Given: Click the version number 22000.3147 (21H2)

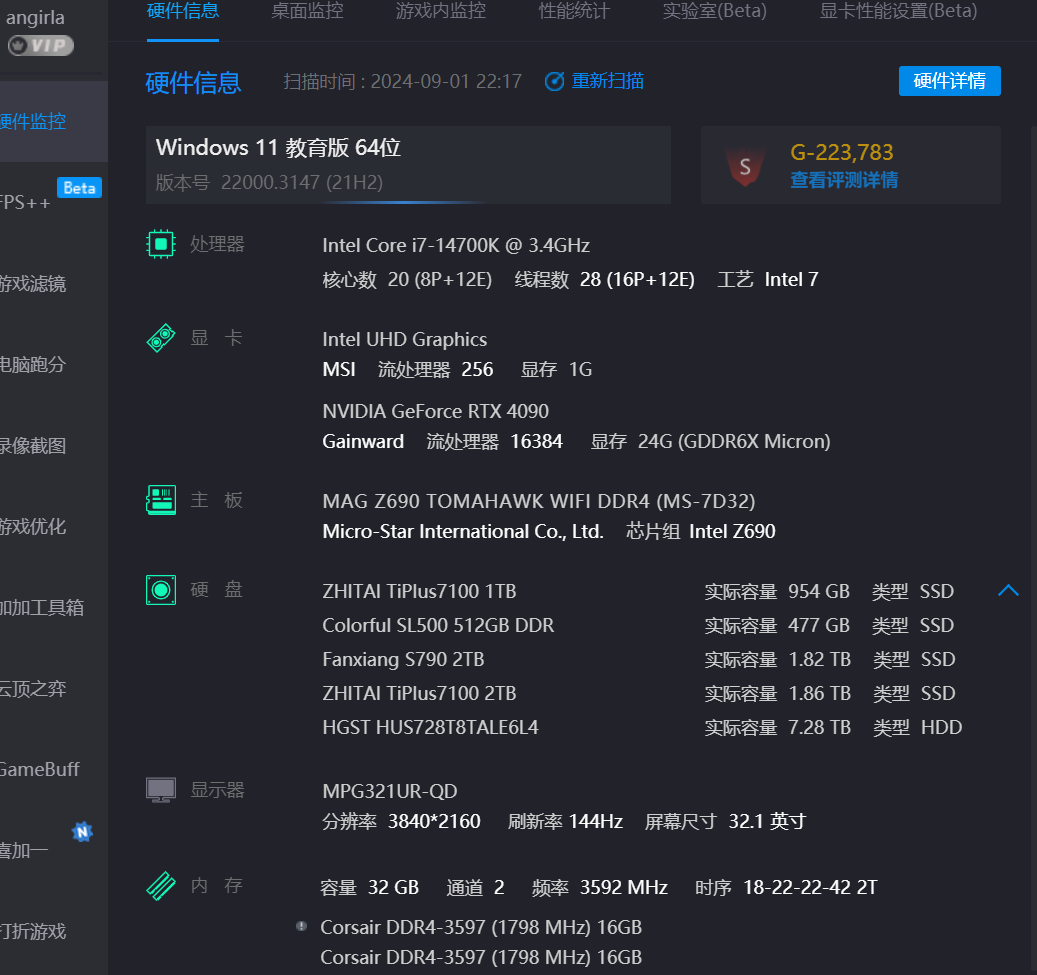Looking at the screenshot, I should (302, 183).
